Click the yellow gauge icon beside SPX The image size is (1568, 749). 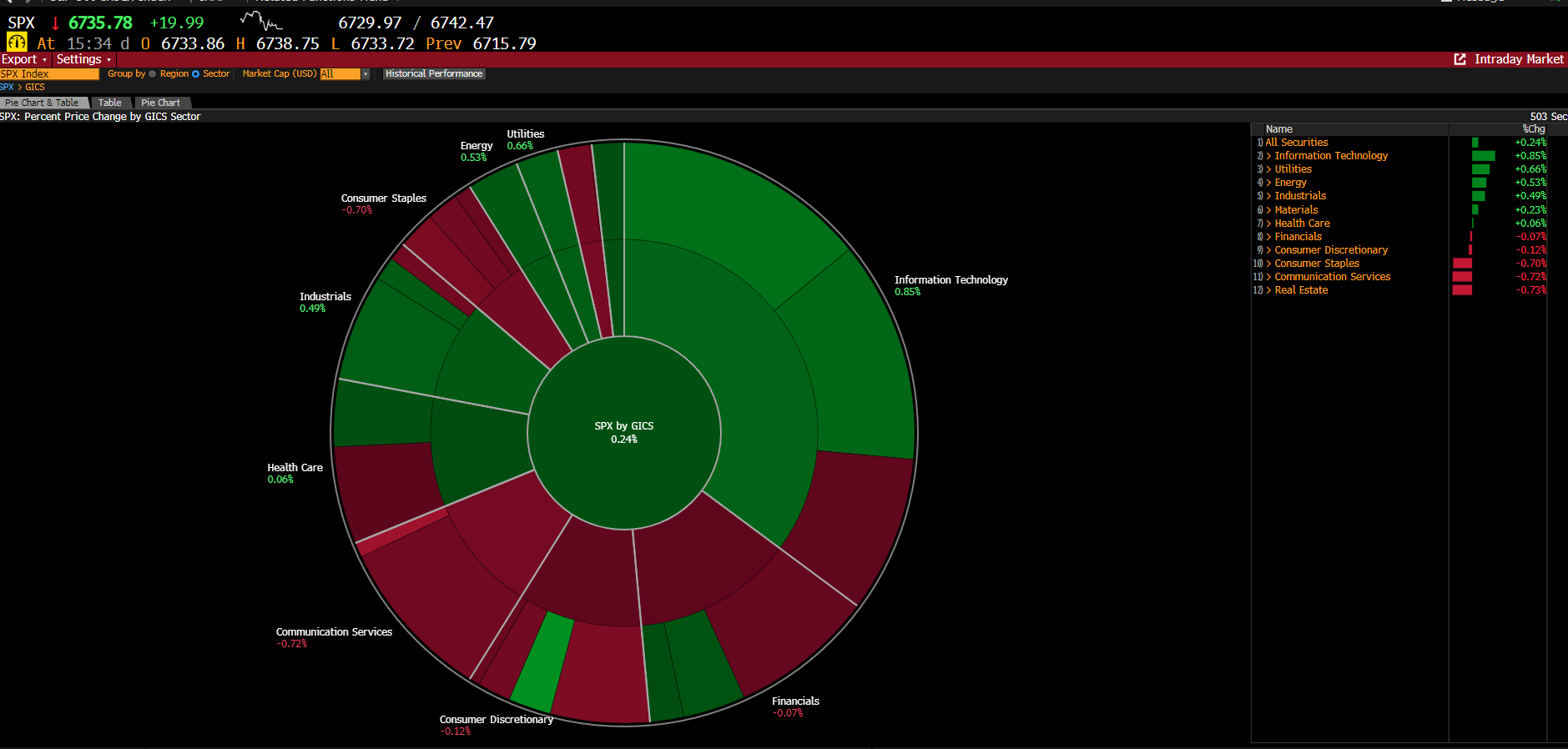[17, 43]
